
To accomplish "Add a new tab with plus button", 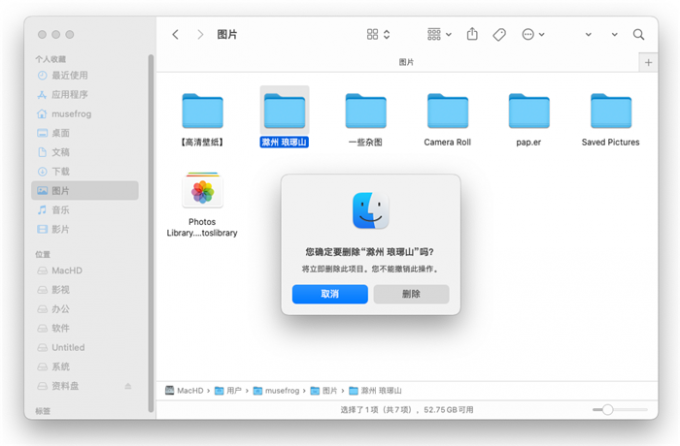I will click(648, 62).
